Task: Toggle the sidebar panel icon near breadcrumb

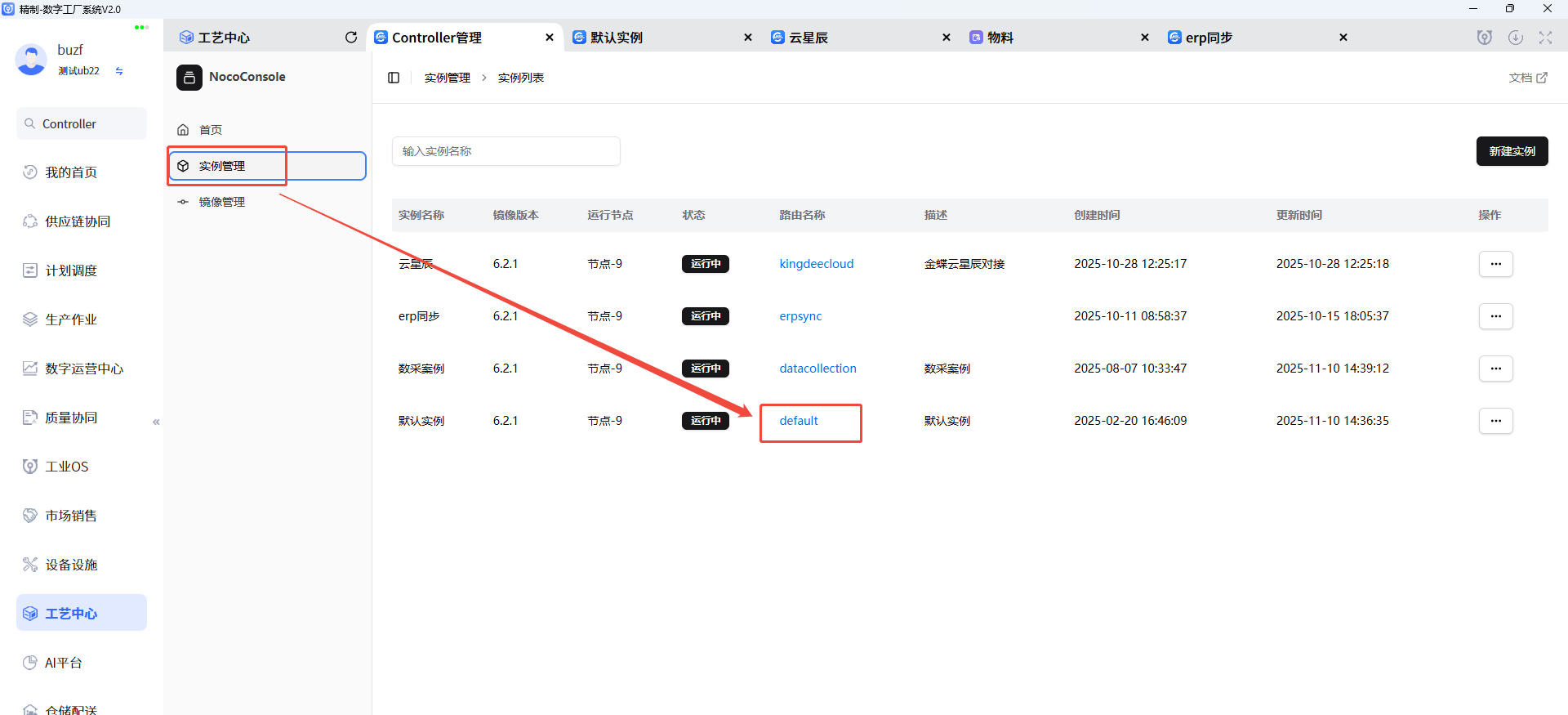Action: point(394,78)
